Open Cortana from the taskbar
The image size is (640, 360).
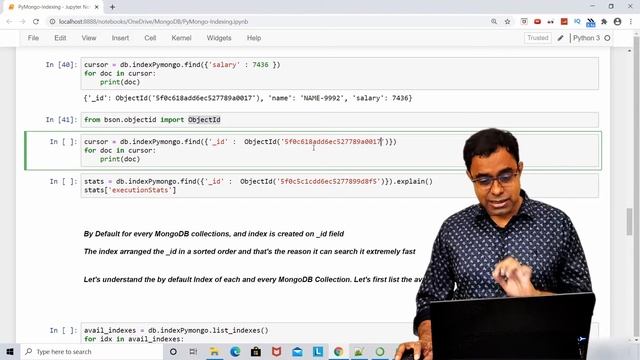(173, 351)
